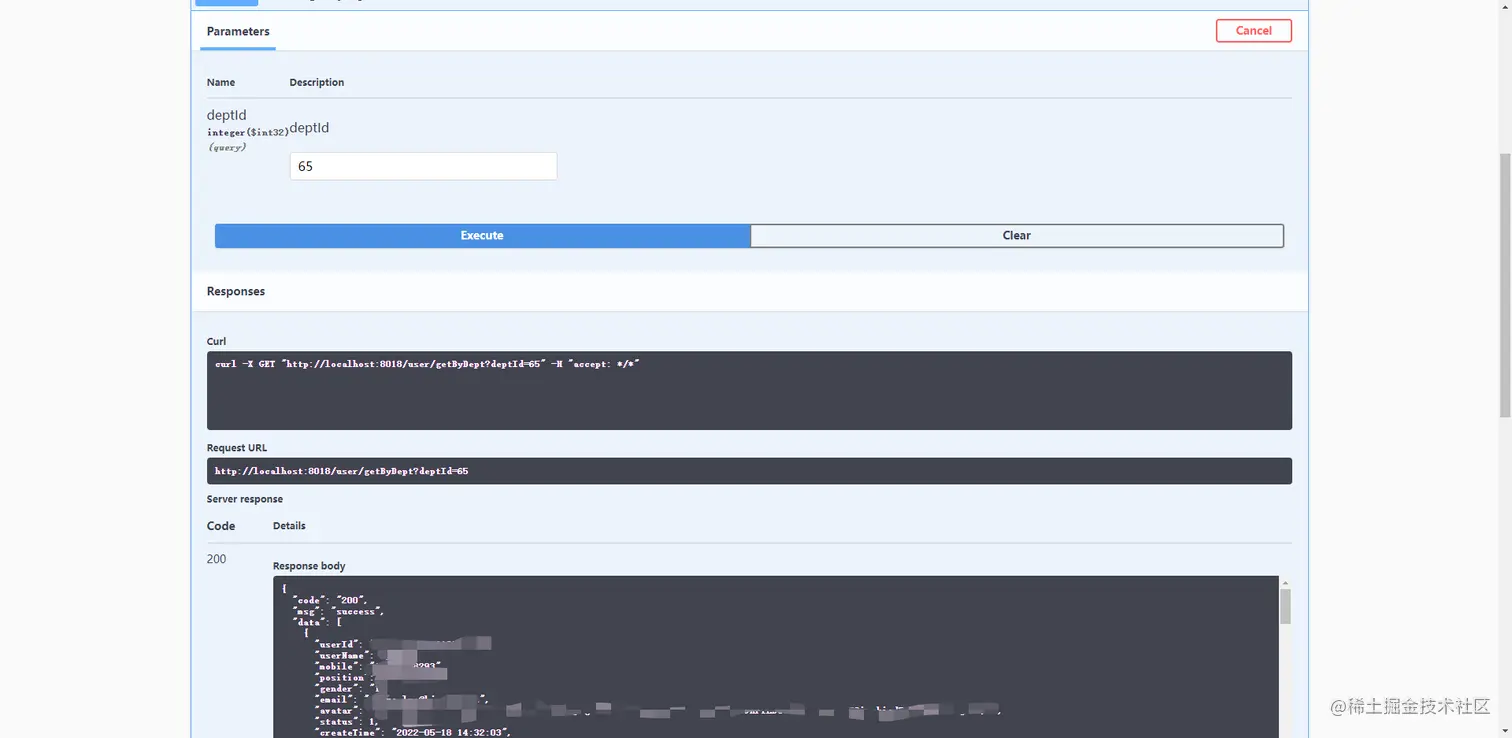
Task: Click the red Cancel button
Action: tap(1253, 31)
